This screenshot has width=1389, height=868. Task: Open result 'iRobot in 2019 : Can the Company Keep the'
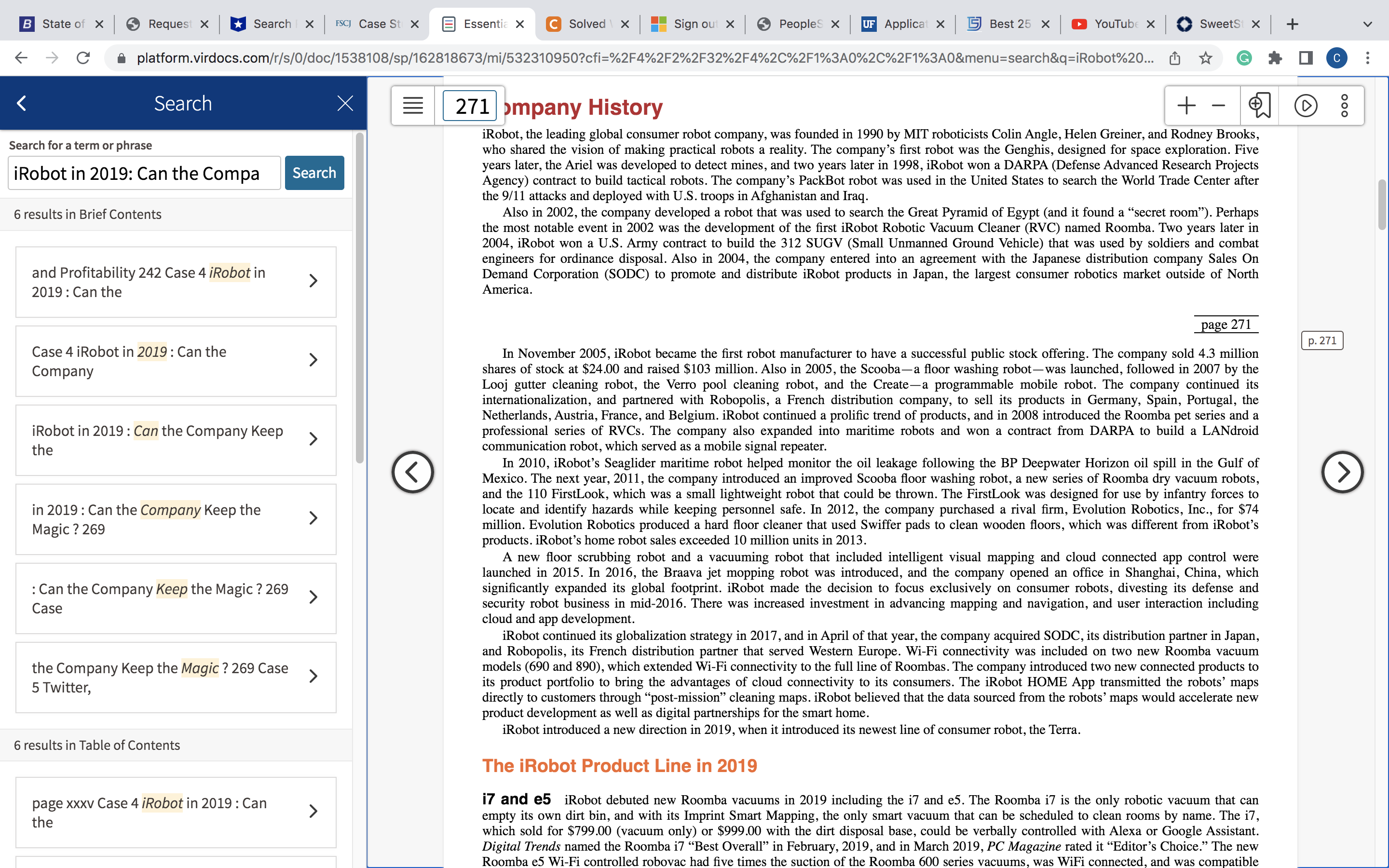point(176,440)
